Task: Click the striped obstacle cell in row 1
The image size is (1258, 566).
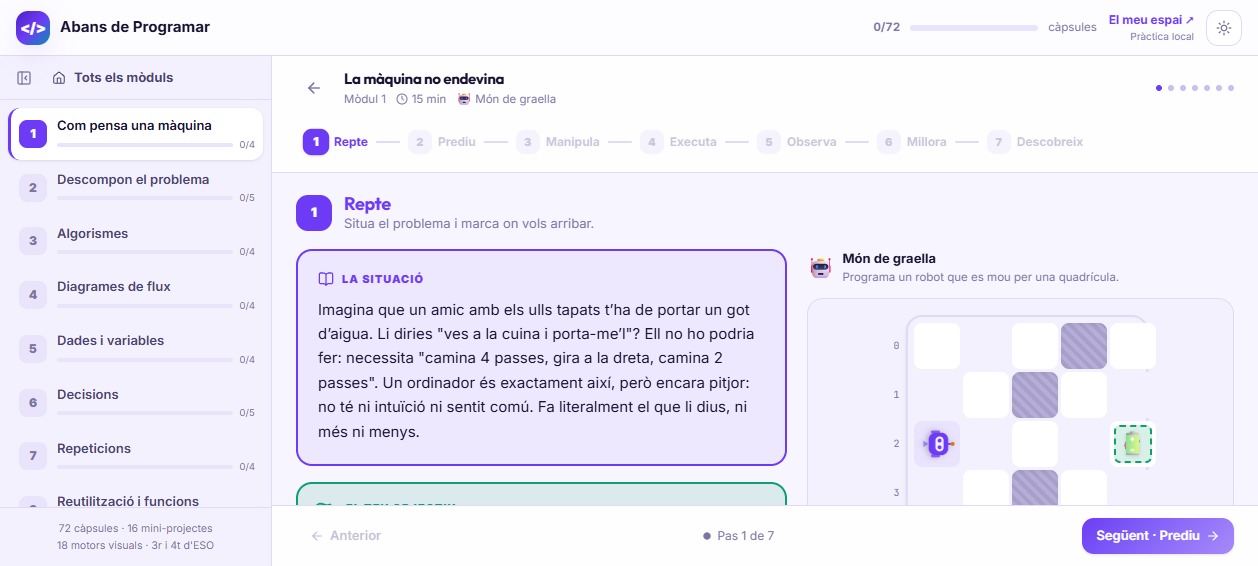Action: tap(1035, 395)
